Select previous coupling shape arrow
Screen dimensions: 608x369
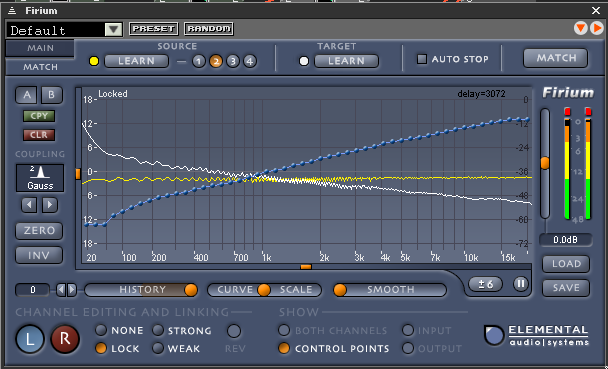pyautogui.click(x=29, y=205)
